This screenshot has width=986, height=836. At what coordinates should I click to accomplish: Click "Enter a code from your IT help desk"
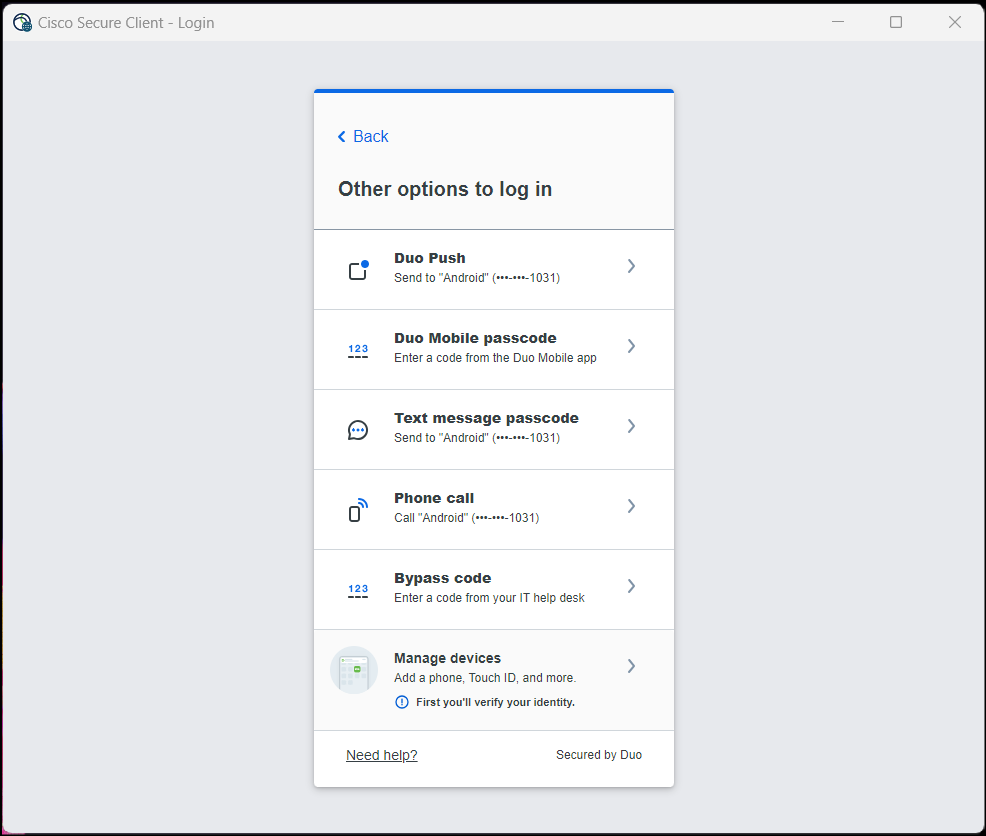click(x=489, y=598)
